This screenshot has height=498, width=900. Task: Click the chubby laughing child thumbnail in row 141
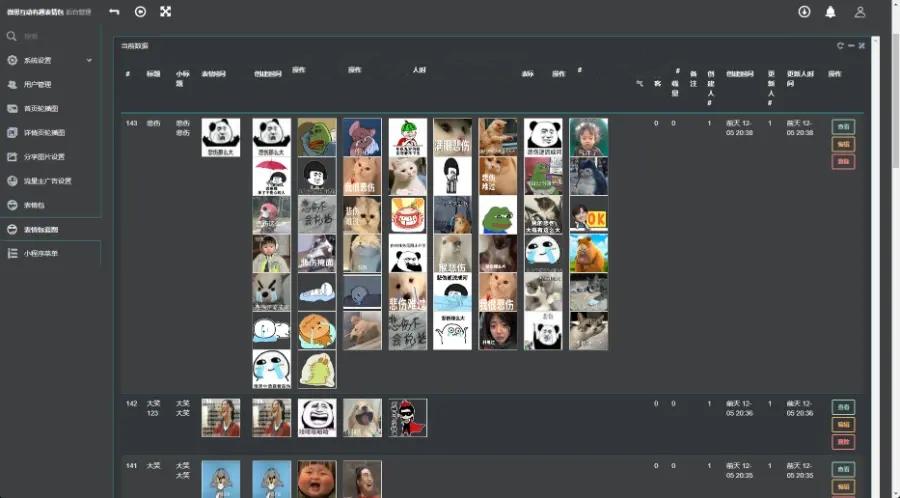317,479
